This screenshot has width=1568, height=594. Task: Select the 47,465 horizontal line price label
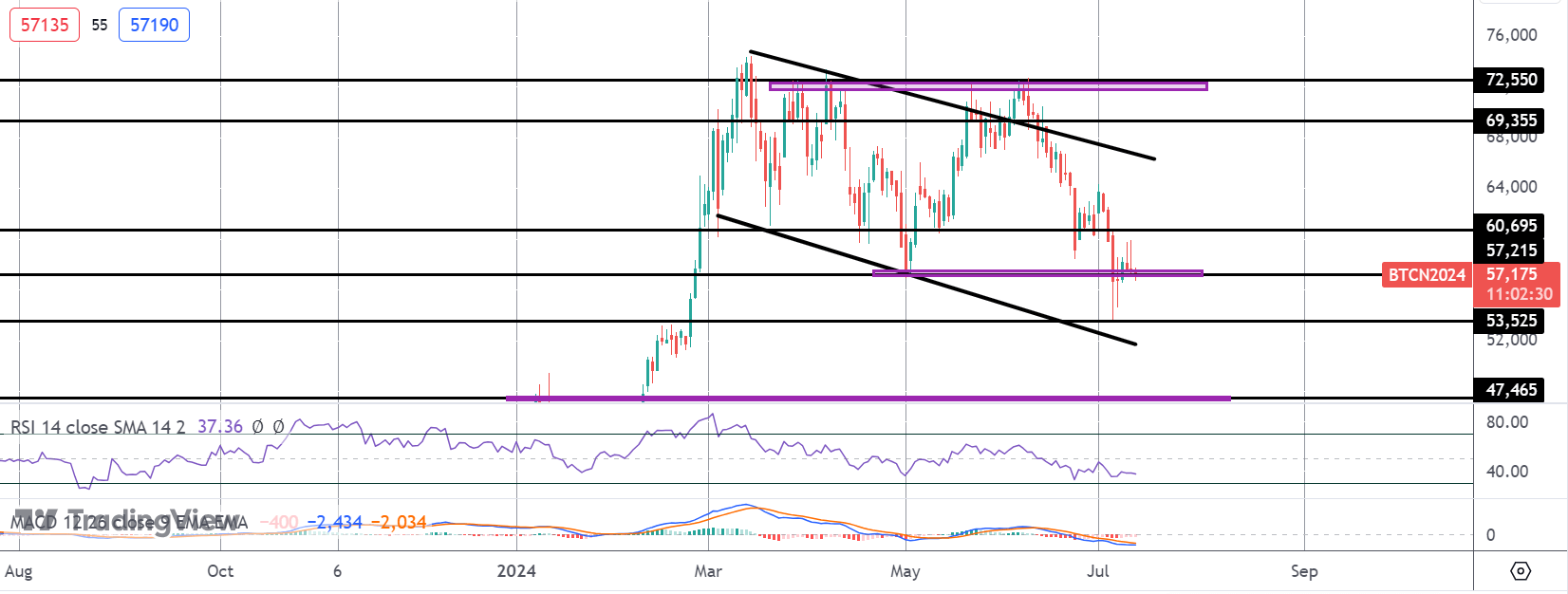[x=1511, y=390]
